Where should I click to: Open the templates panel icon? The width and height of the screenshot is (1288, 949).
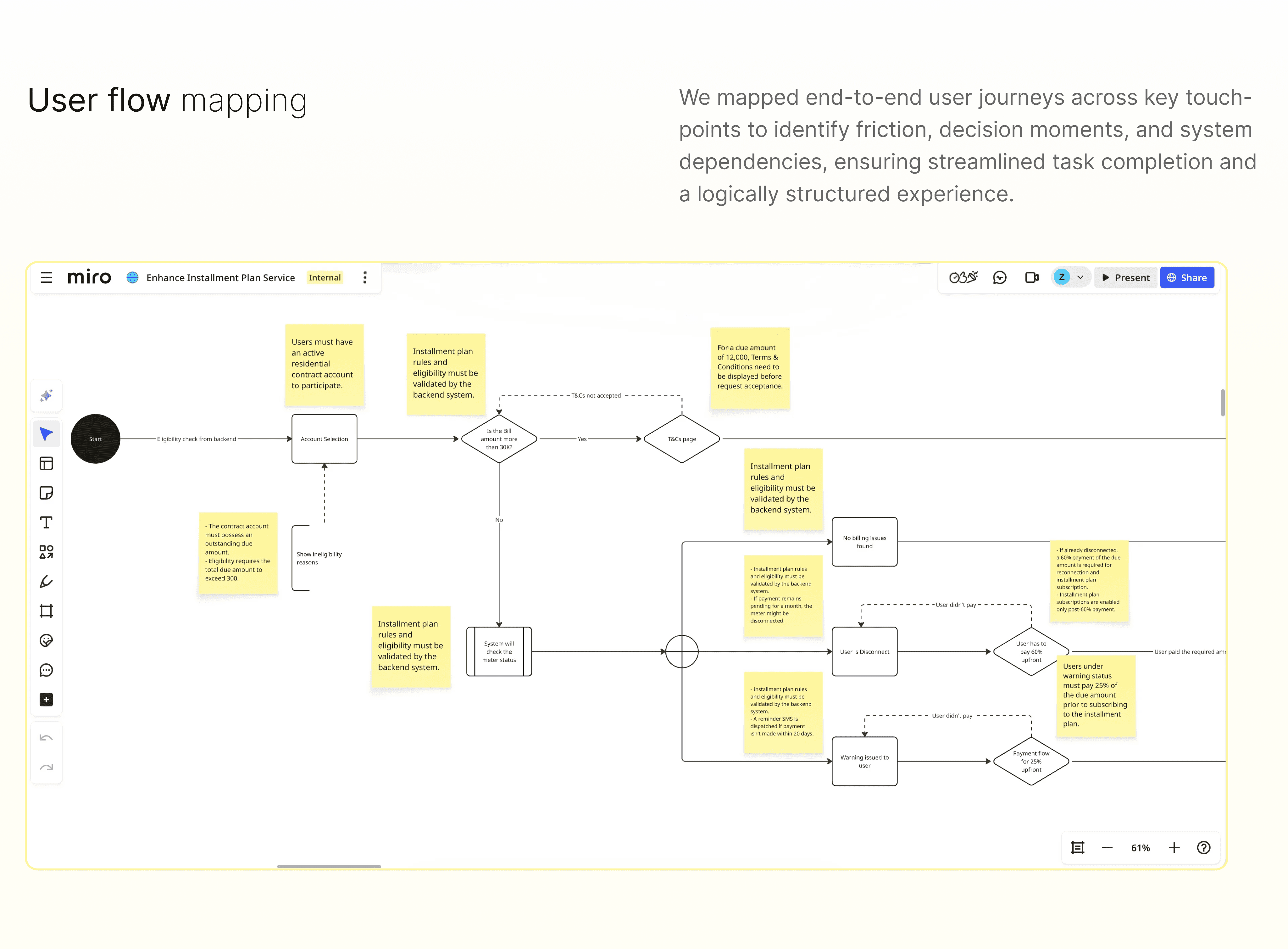tap(46, 464)
